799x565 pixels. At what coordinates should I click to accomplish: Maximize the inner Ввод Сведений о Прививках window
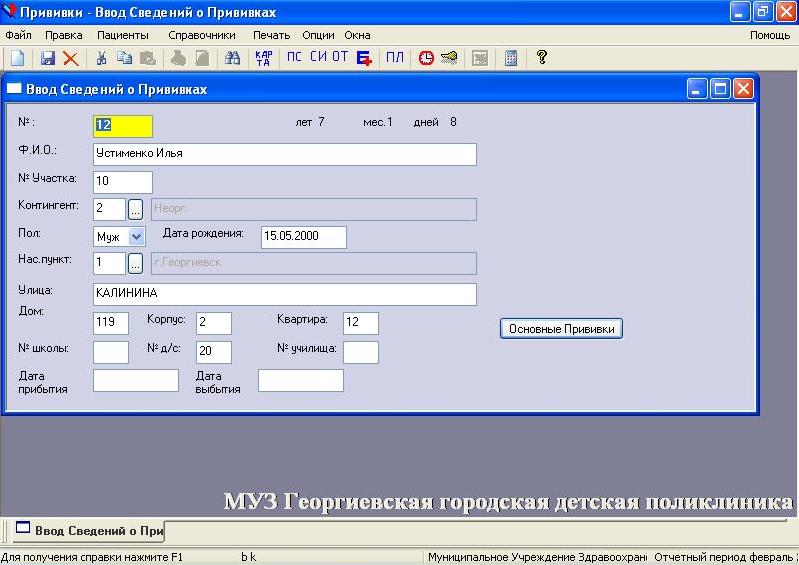tap(720, 89)
